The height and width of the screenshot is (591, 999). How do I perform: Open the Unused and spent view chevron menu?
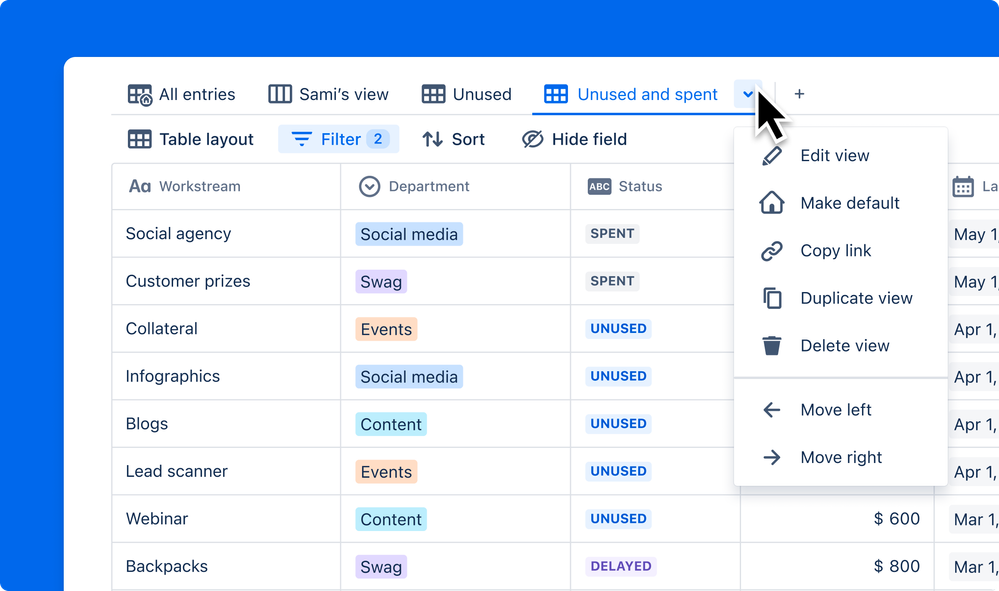748,94
